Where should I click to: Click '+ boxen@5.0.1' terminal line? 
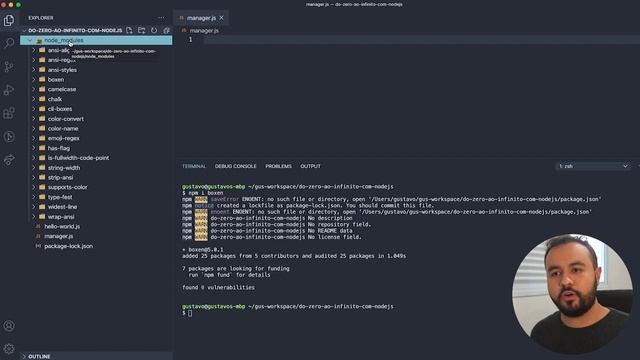[x=203, y=250]
